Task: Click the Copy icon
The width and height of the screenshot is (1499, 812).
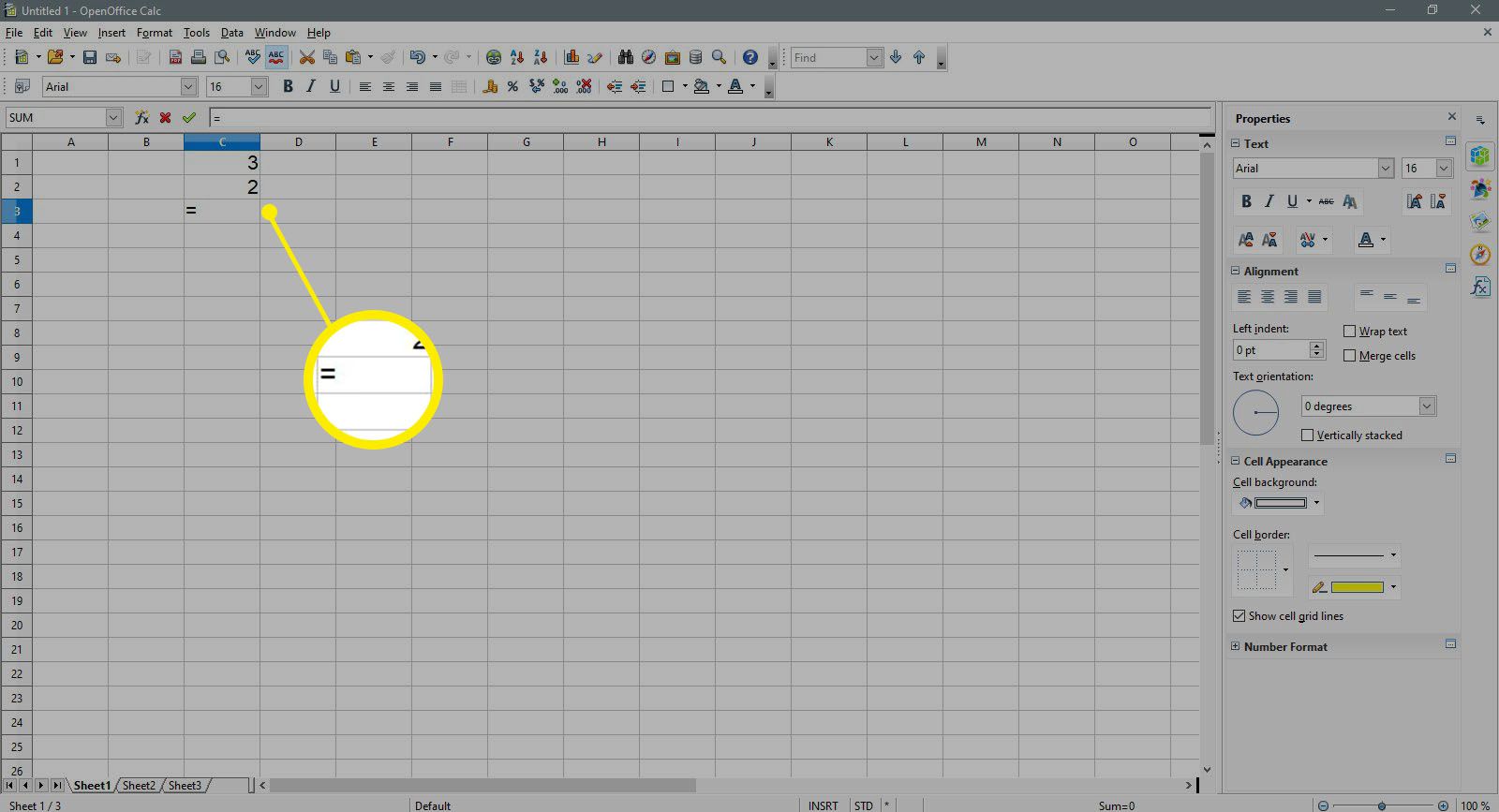Action: (330, 57)
